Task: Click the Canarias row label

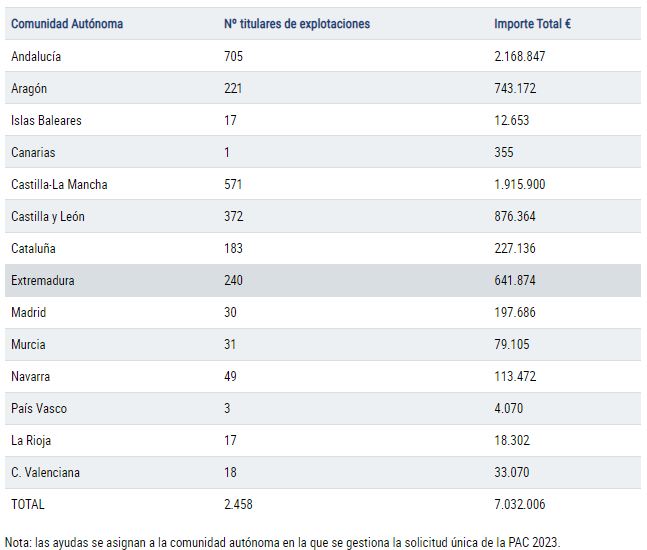Action: click(33, 152)
